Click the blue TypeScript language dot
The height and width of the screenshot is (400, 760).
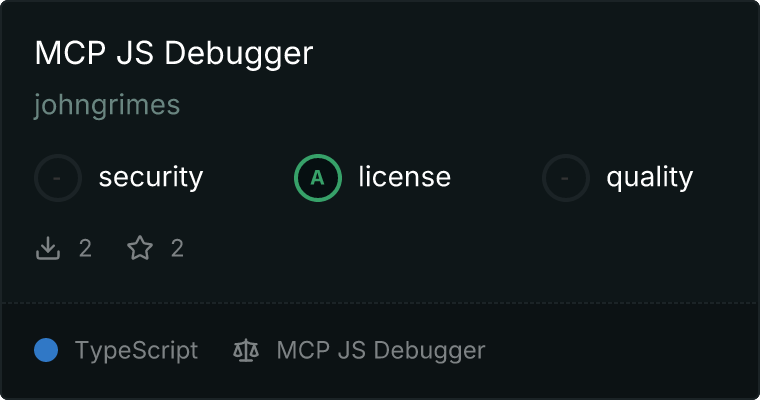pos(46,350)
